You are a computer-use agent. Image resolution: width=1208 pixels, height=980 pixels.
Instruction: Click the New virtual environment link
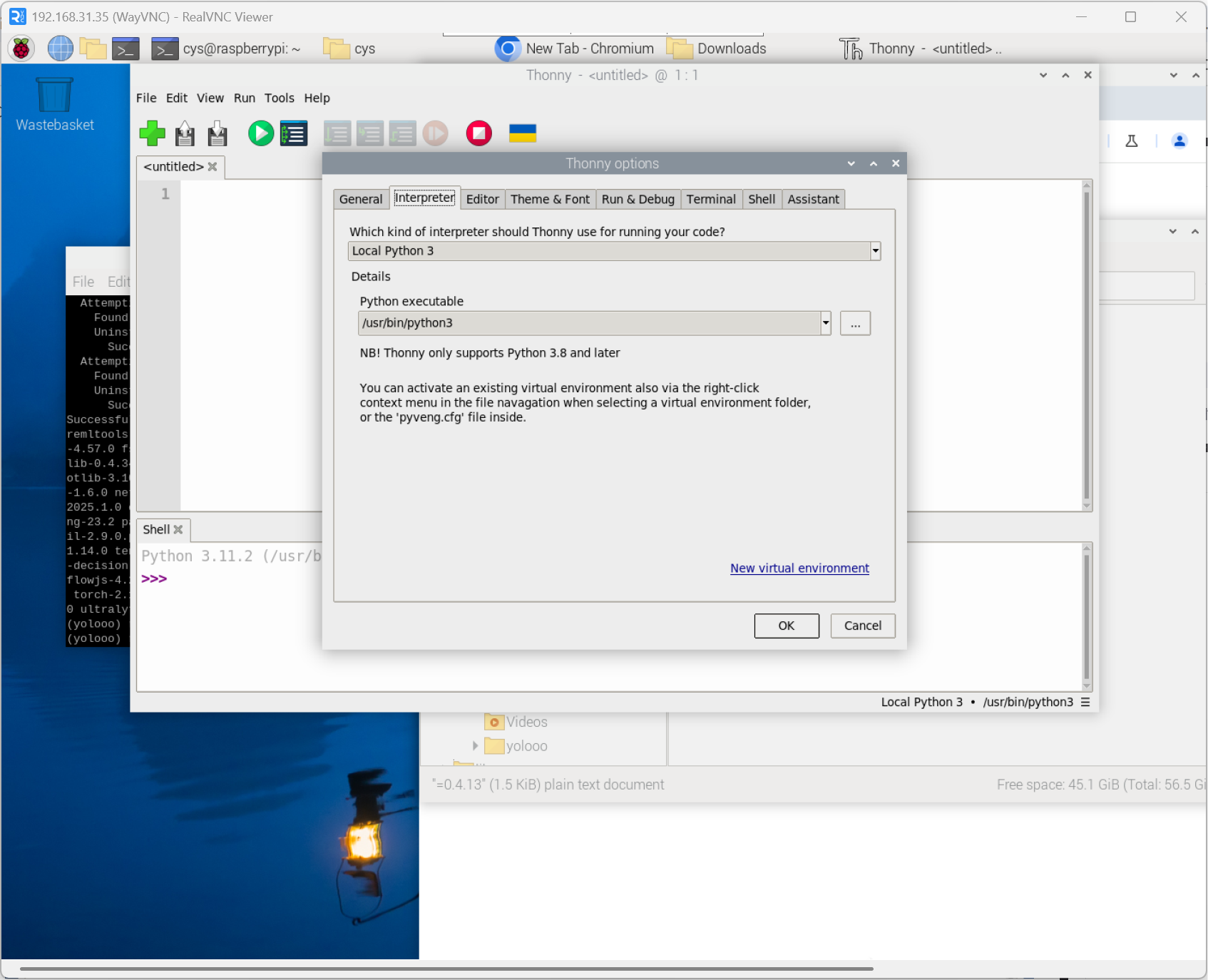tap(799, 568)
